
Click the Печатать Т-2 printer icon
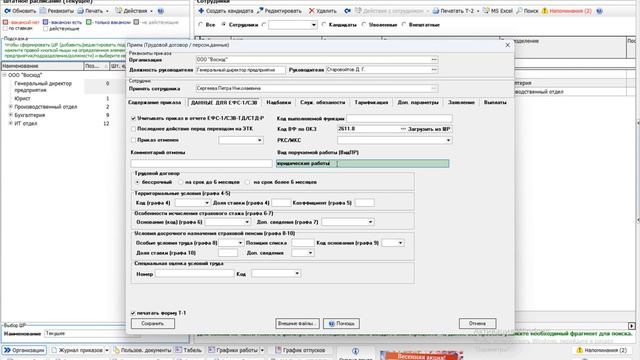pos(436,11)
